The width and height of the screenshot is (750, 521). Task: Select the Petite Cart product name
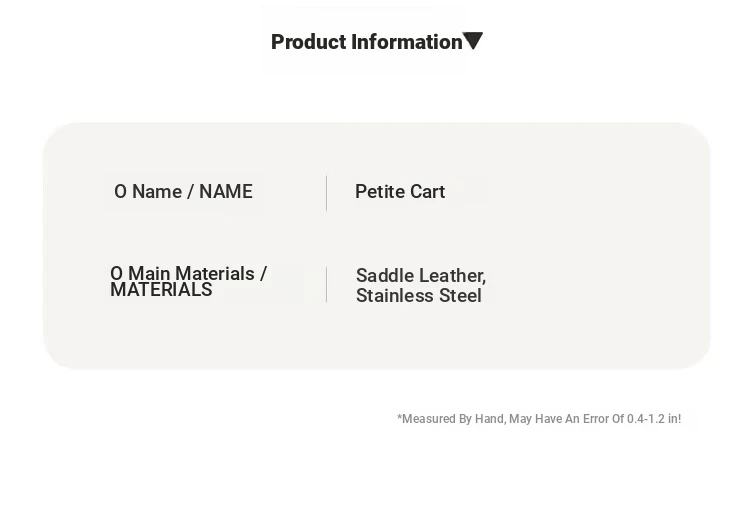[x=400, y=191]
